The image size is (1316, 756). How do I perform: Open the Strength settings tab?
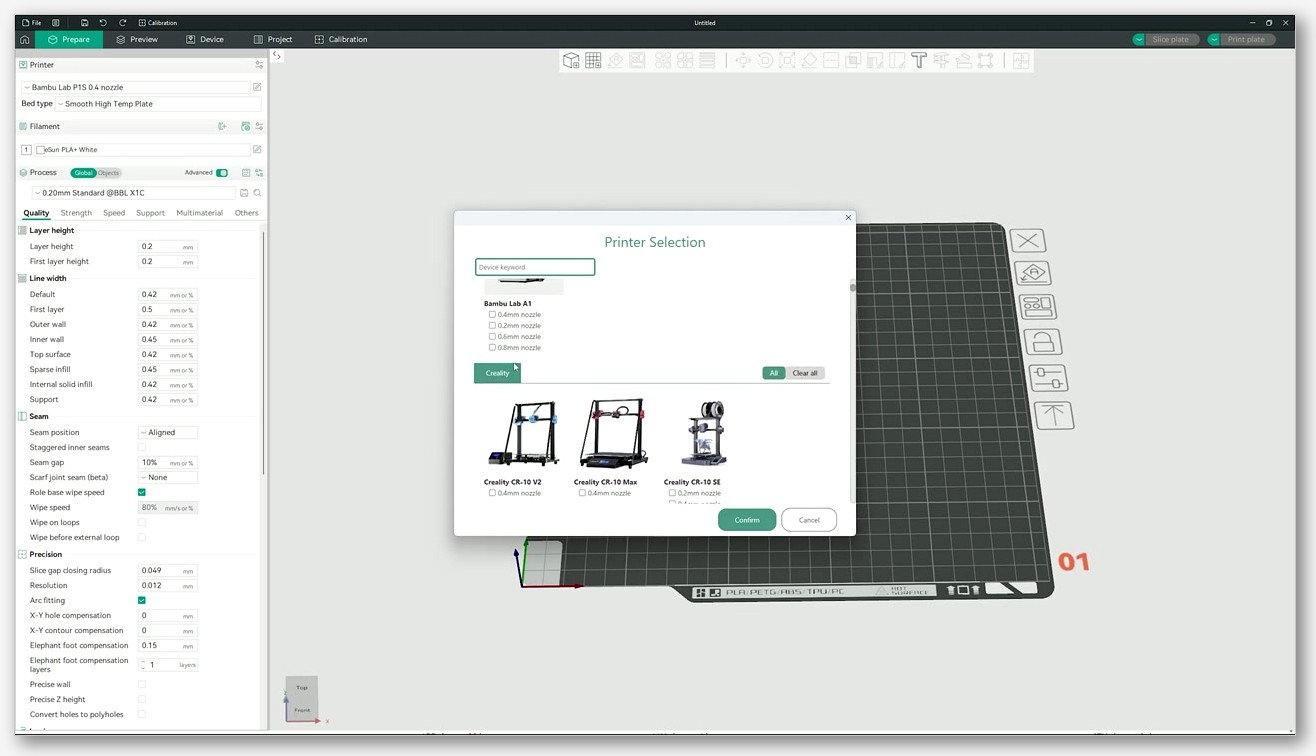point(76,213)
